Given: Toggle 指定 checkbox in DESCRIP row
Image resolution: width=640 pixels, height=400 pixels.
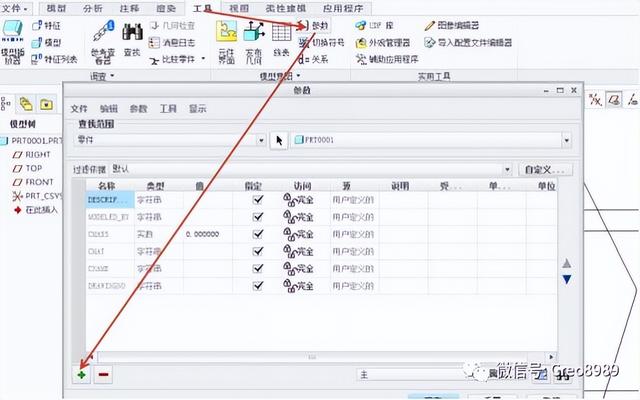Looking at the screenshot, I should pyautogui.click(x=258, y=200).
